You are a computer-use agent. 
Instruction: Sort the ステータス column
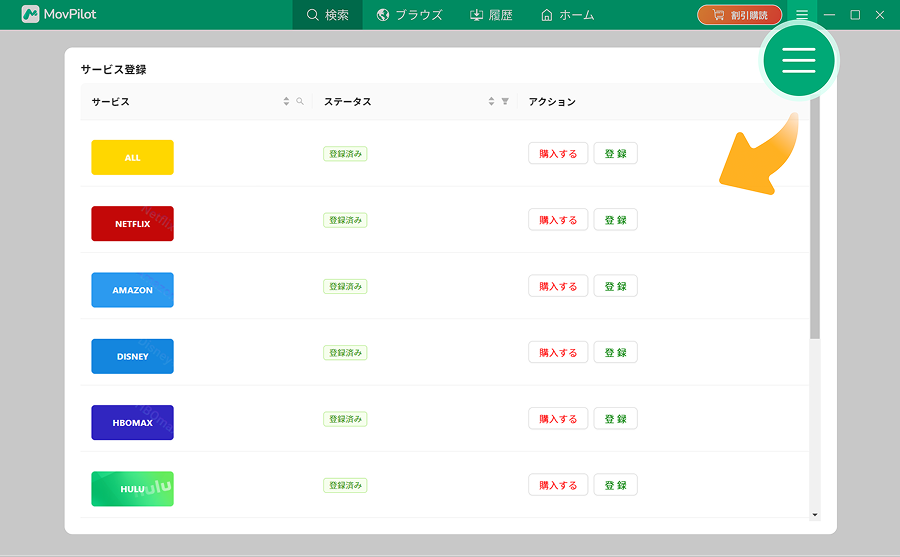point(491,102)
